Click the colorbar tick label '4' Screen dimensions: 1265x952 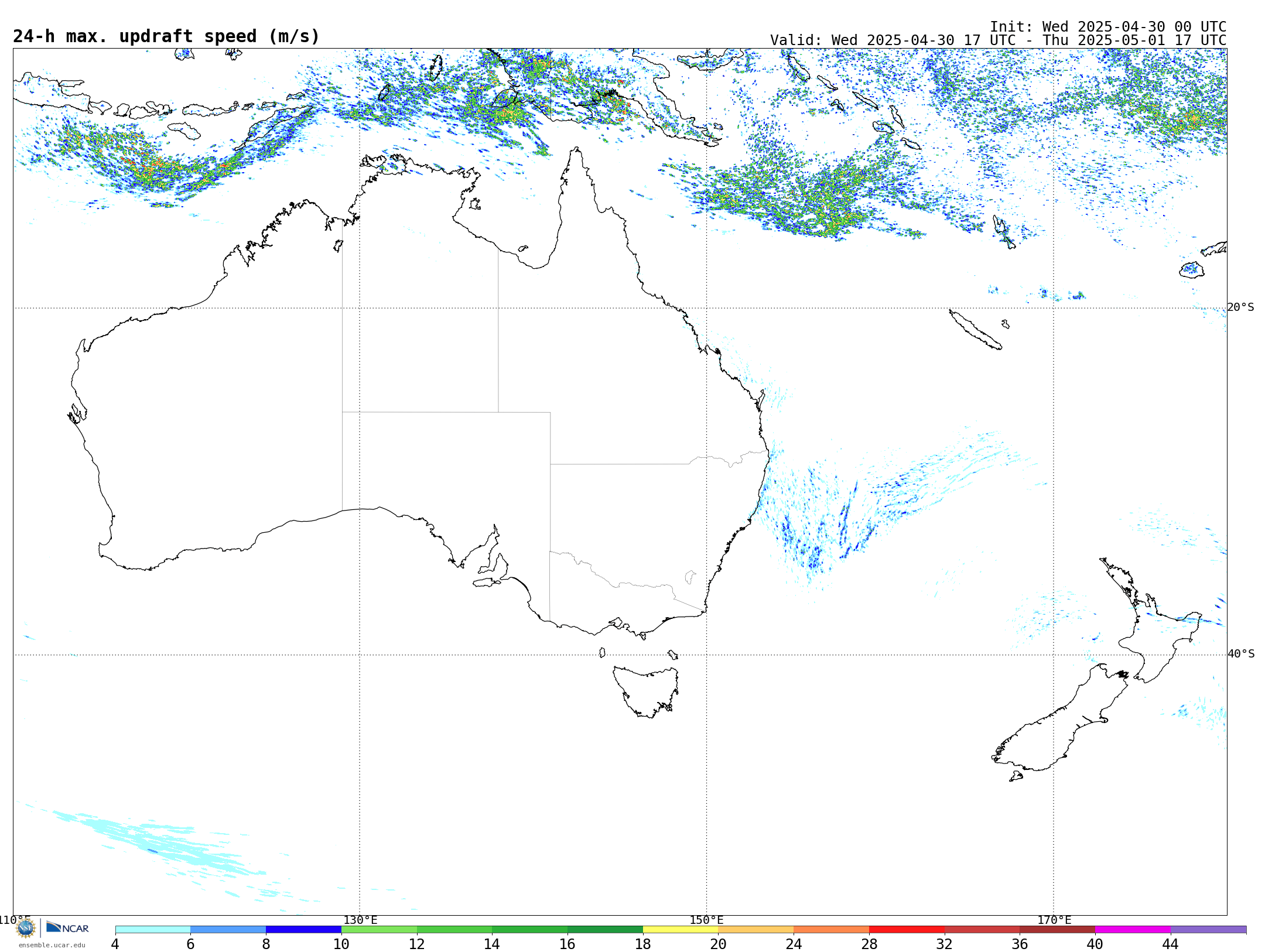115,944
